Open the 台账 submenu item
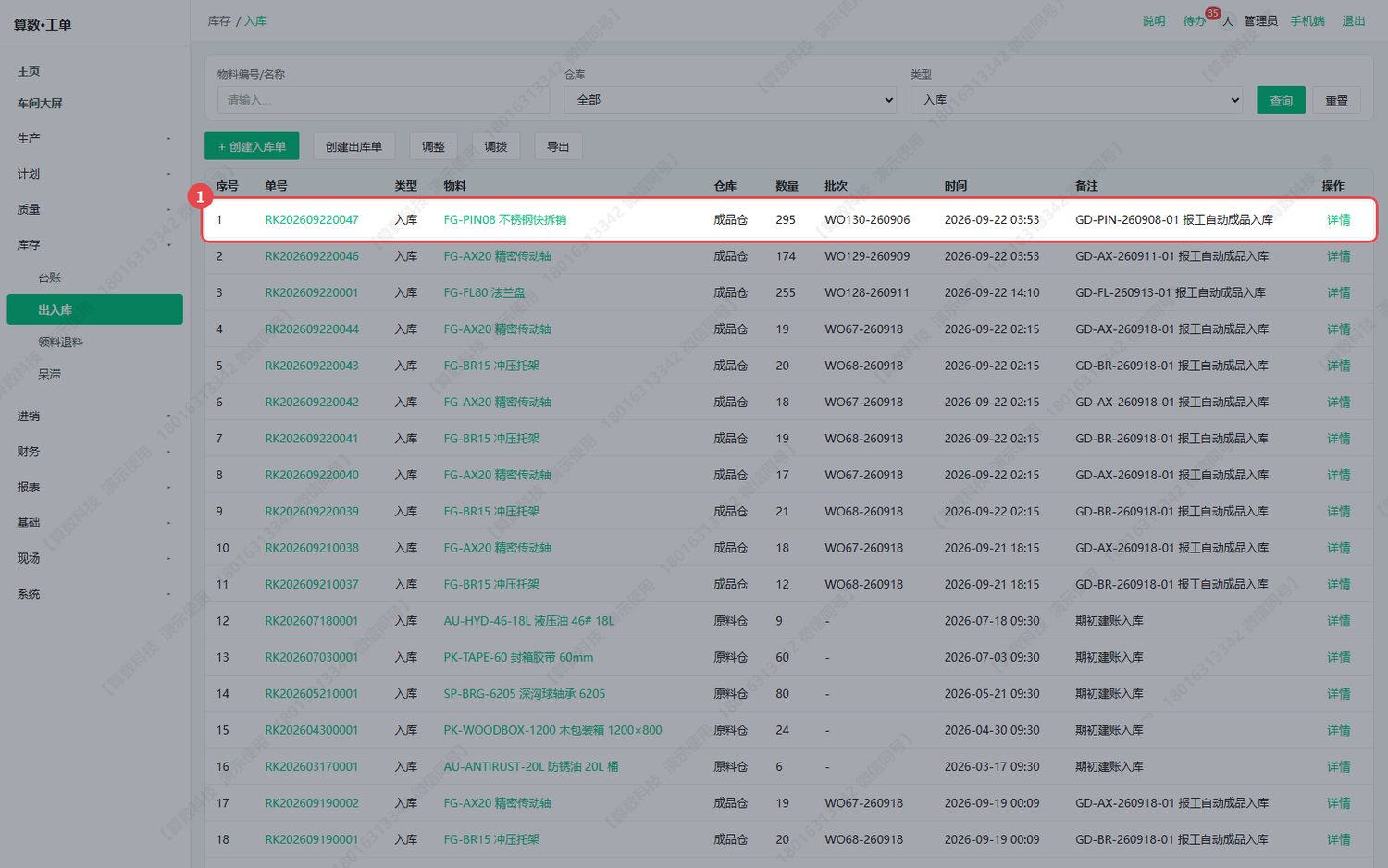The image size is (1388, 868). pyautogui.click(x=94, y=278)
